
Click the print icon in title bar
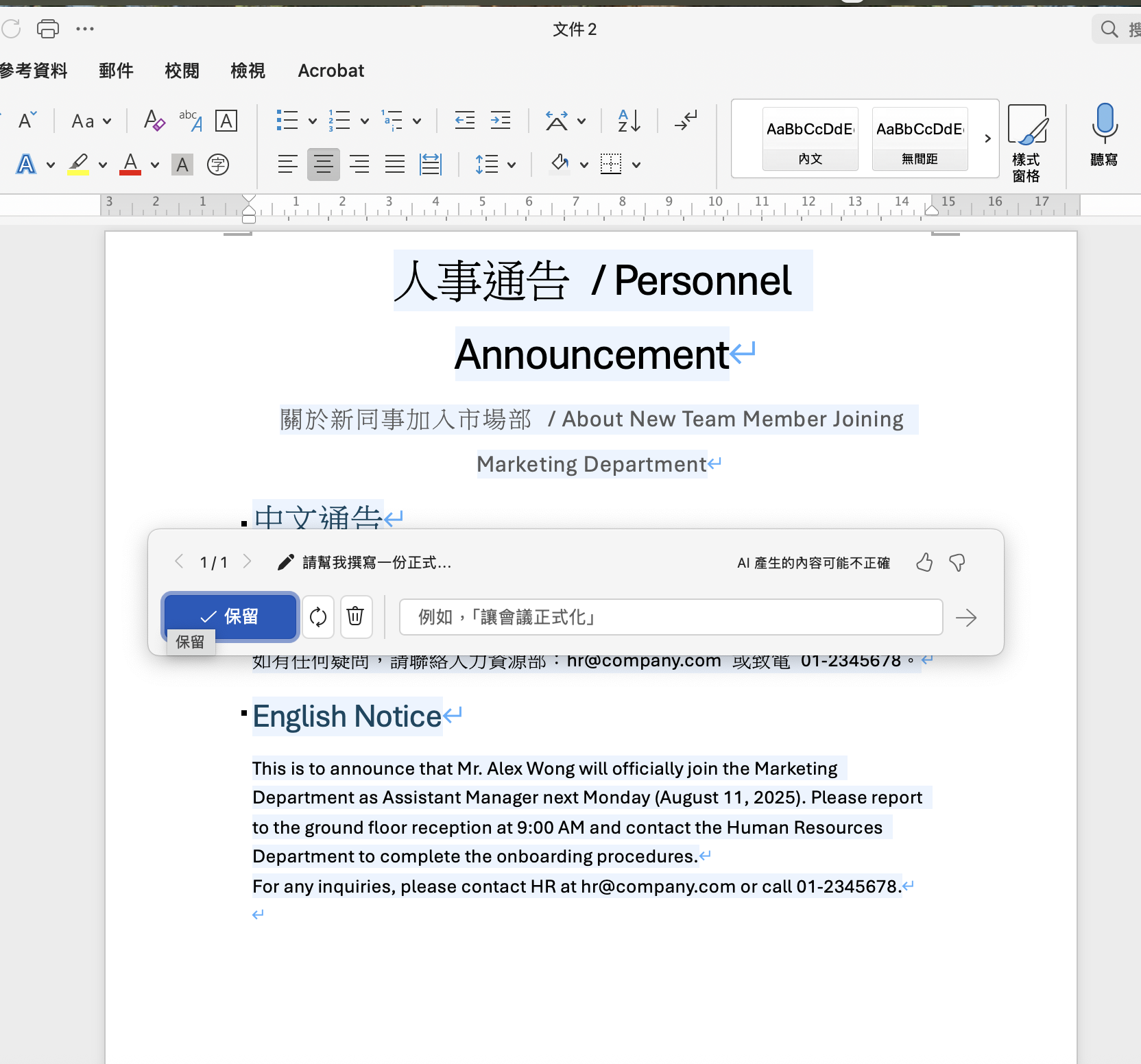coord(48,29)
